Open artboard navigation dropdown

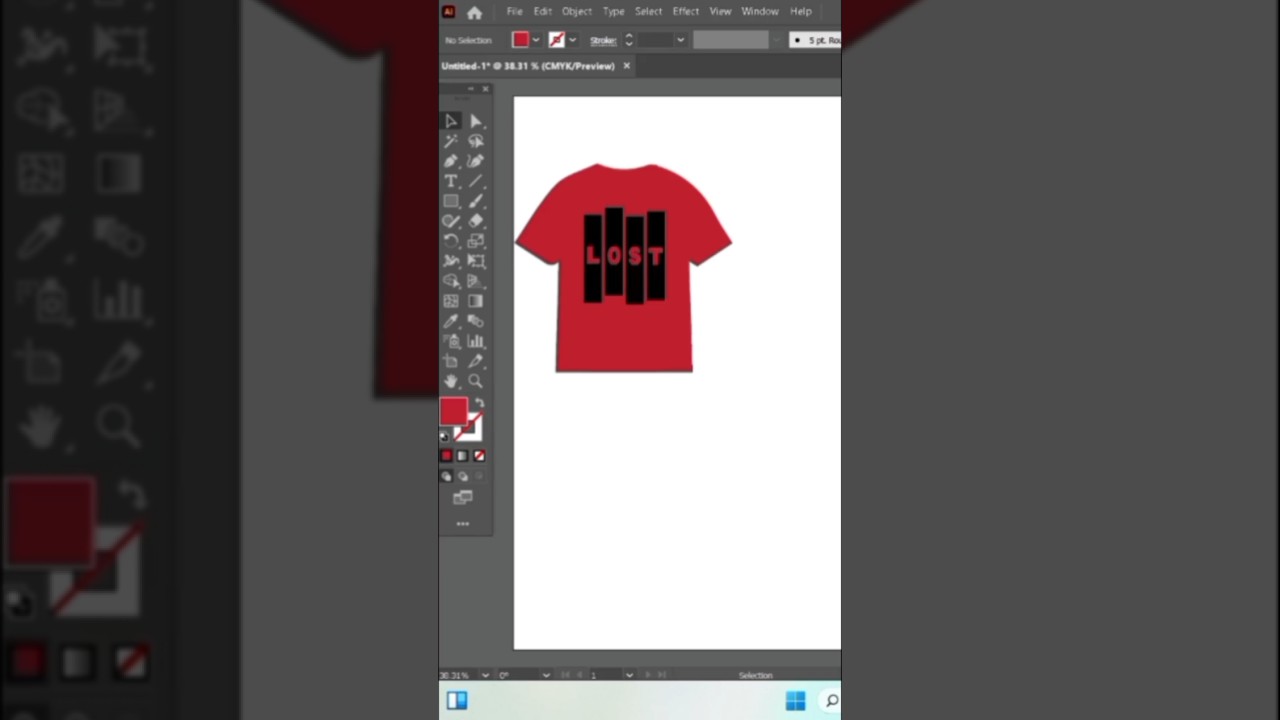629,675
